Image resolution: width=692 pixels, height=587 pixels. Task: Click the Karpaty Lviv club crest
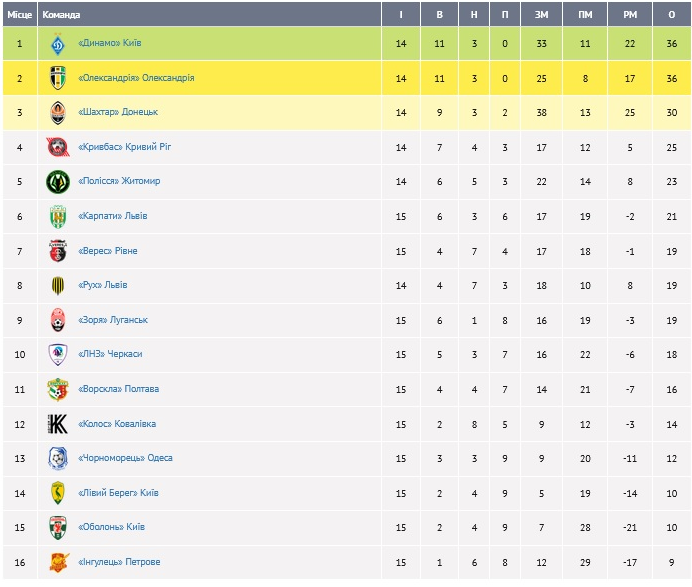[x=58, y=216]
